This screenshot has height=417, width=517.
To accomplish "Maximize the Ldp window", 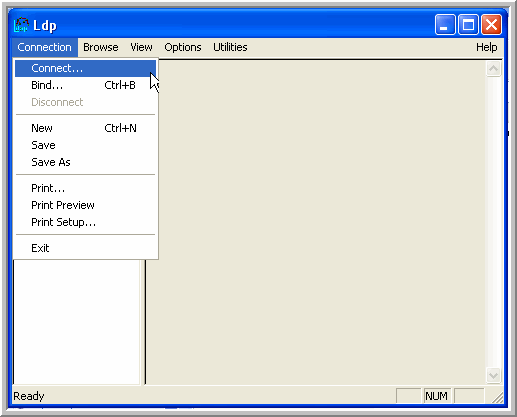I will 468,25.
